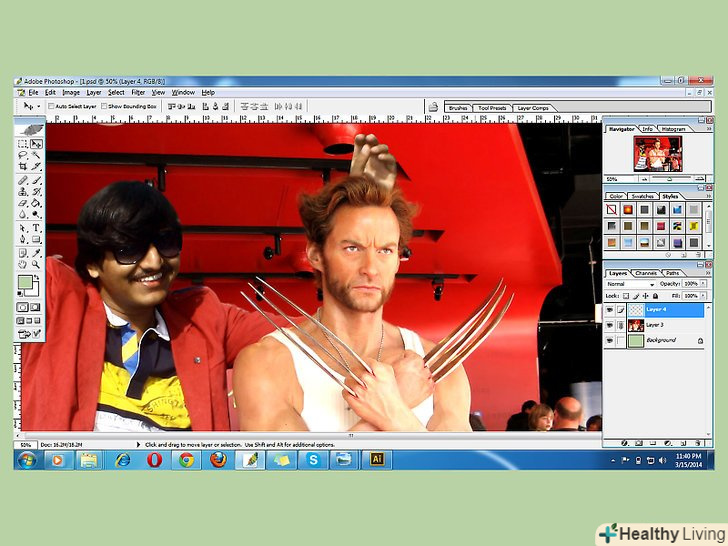Select the Paint Bucket tool
The width and height of the screenshot is (728, 546).
pyautogui.click(x=36, y=203)
